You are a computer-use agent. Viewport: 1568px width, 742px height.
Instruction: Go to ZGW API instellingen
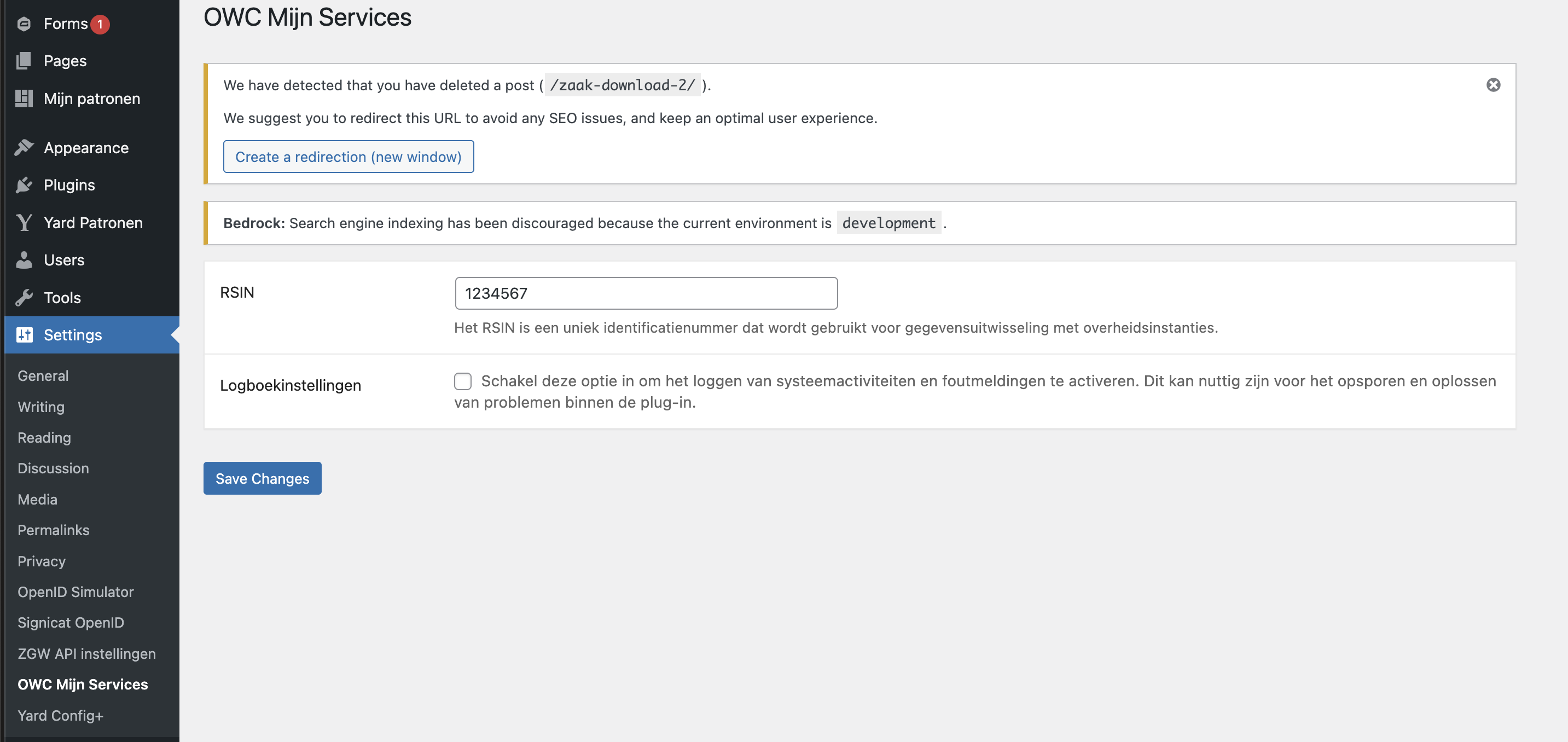click(x=86, y=654)
